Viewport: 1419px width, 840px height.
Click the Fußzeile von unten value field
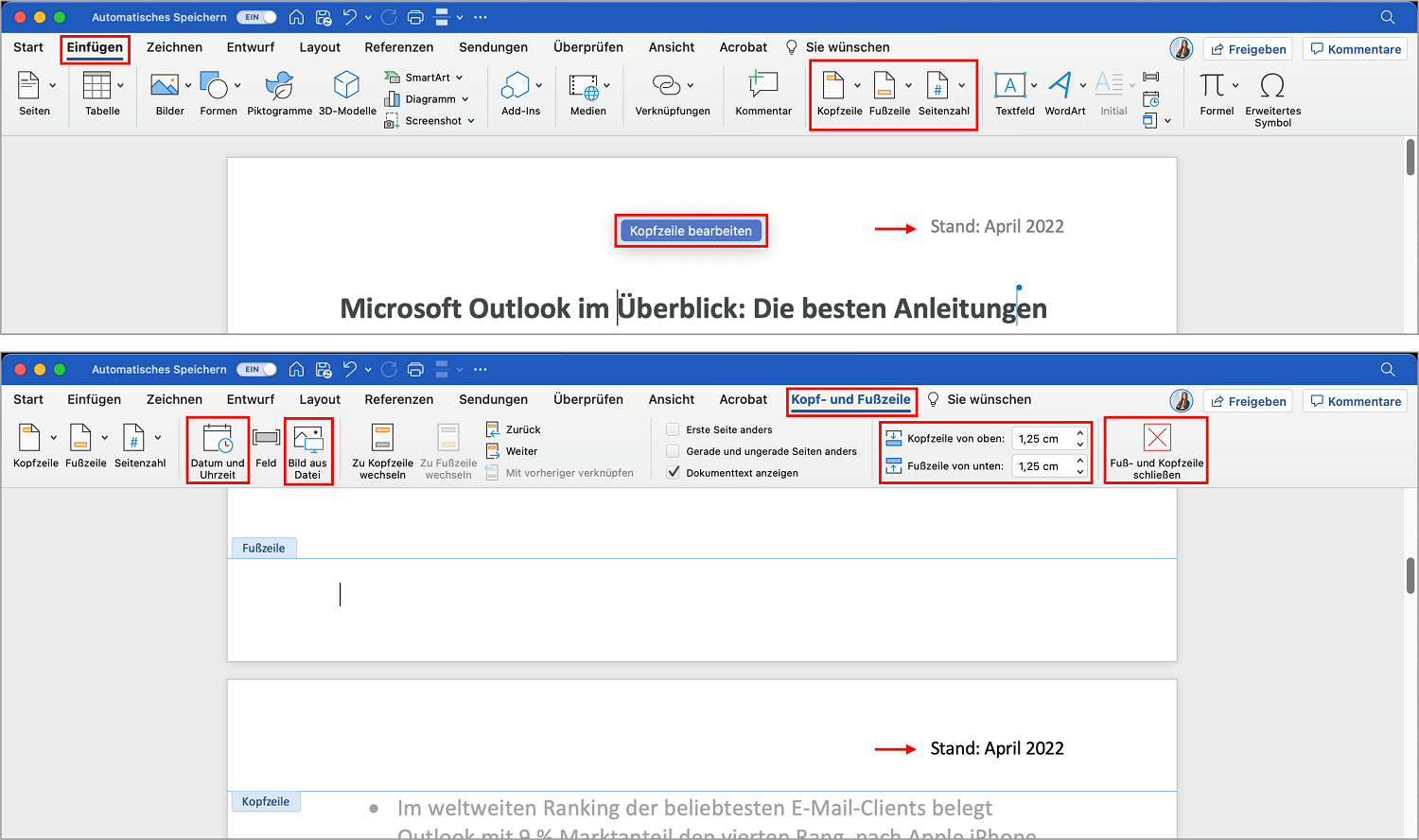(1042, 466)
